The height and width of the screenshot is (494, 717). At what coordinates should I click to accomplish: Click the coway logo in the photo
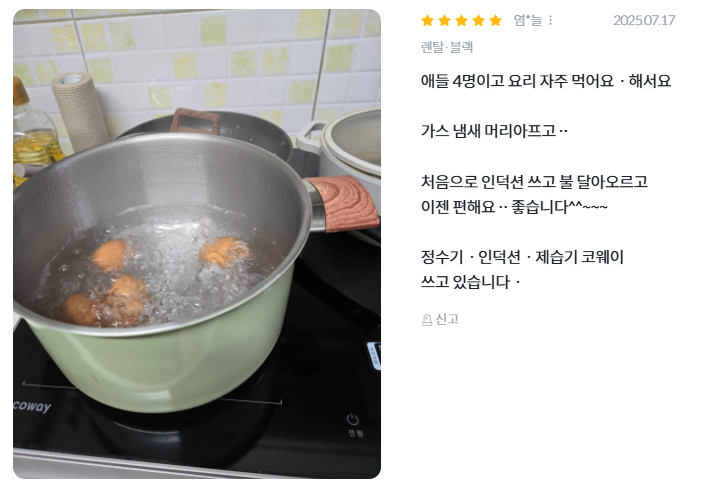point(32,407)
